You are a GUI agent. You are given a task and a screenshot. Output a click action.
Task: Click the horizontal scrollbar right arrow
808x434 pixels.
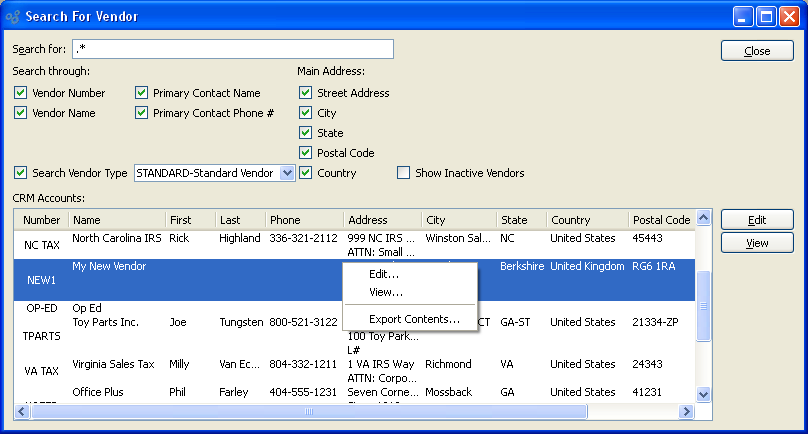point(686,411)
